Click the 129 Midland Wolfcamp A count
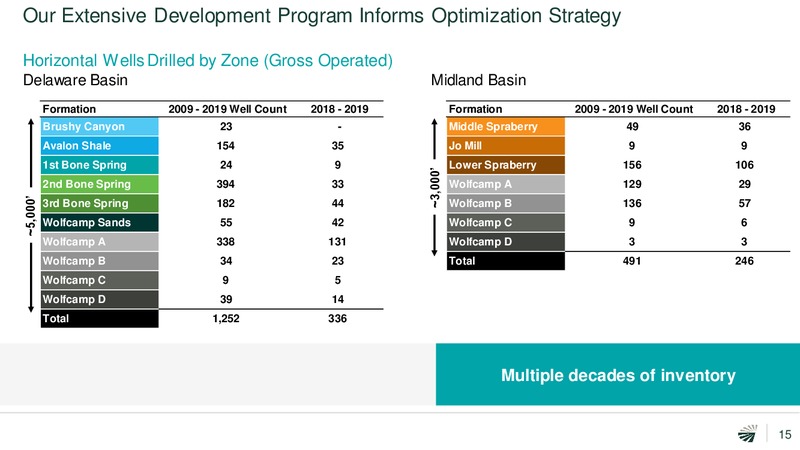The height and width of the screenshot is (450, 800). click(632, 184)
